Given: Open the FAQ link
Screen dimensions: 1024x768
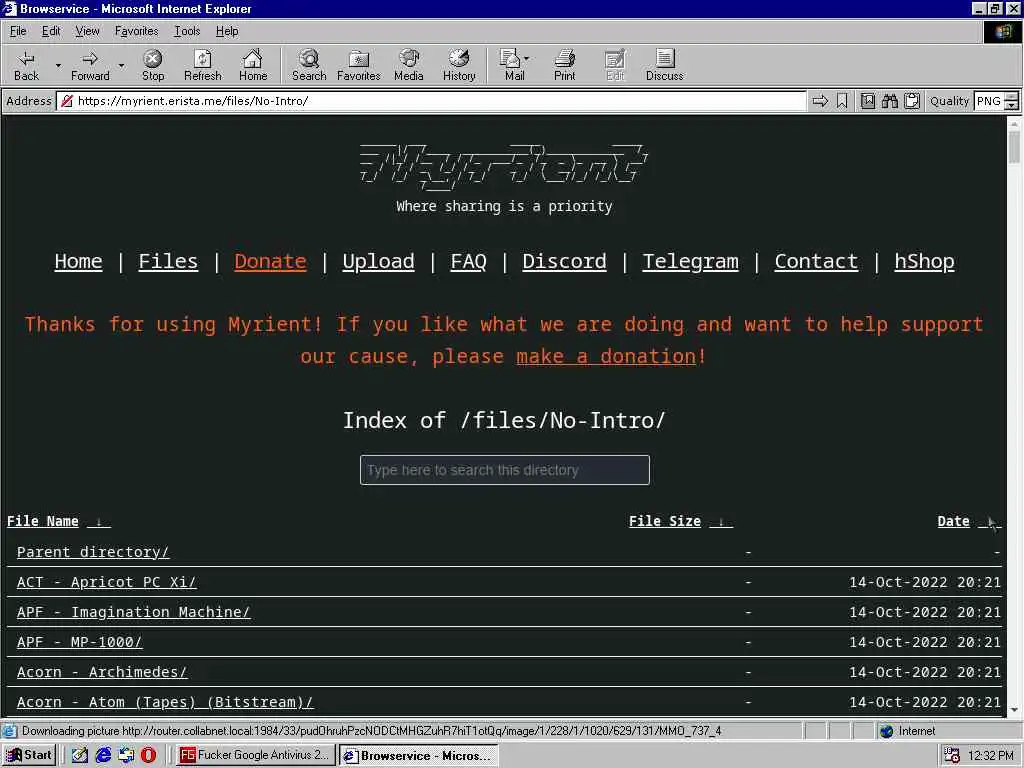Looking at the screenshot, I should pos(468,261).
